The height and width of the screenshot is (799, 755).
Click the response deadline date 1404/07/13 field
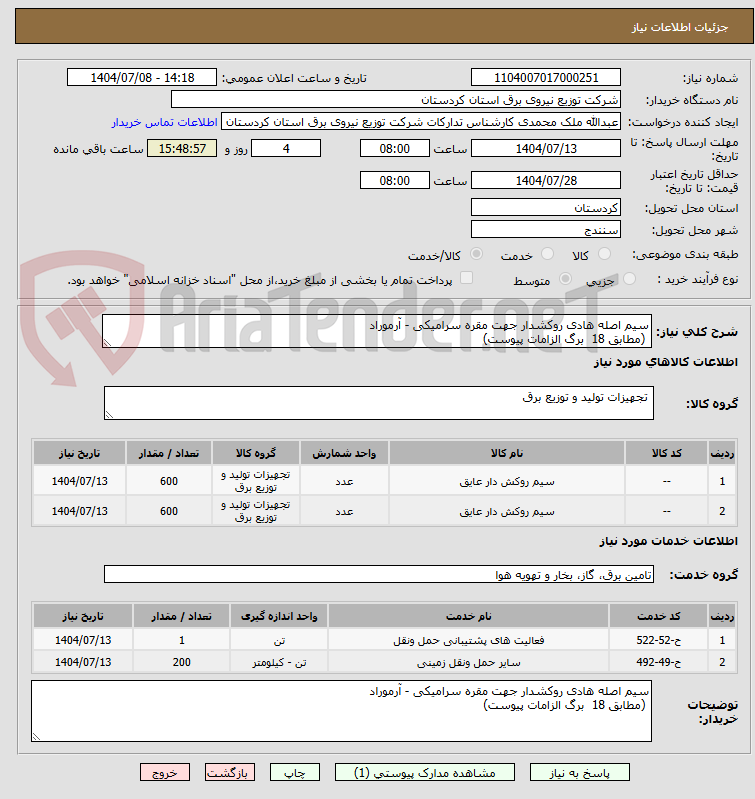point(546,148)
